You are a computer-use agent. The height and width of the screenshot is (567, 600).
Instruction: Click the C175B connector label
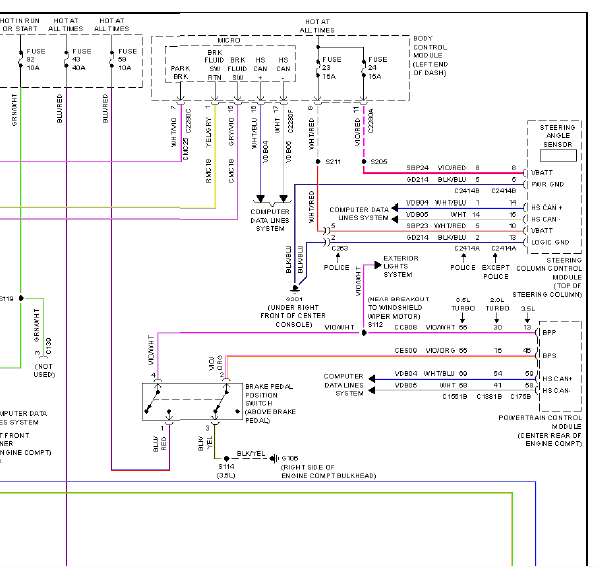521,397
